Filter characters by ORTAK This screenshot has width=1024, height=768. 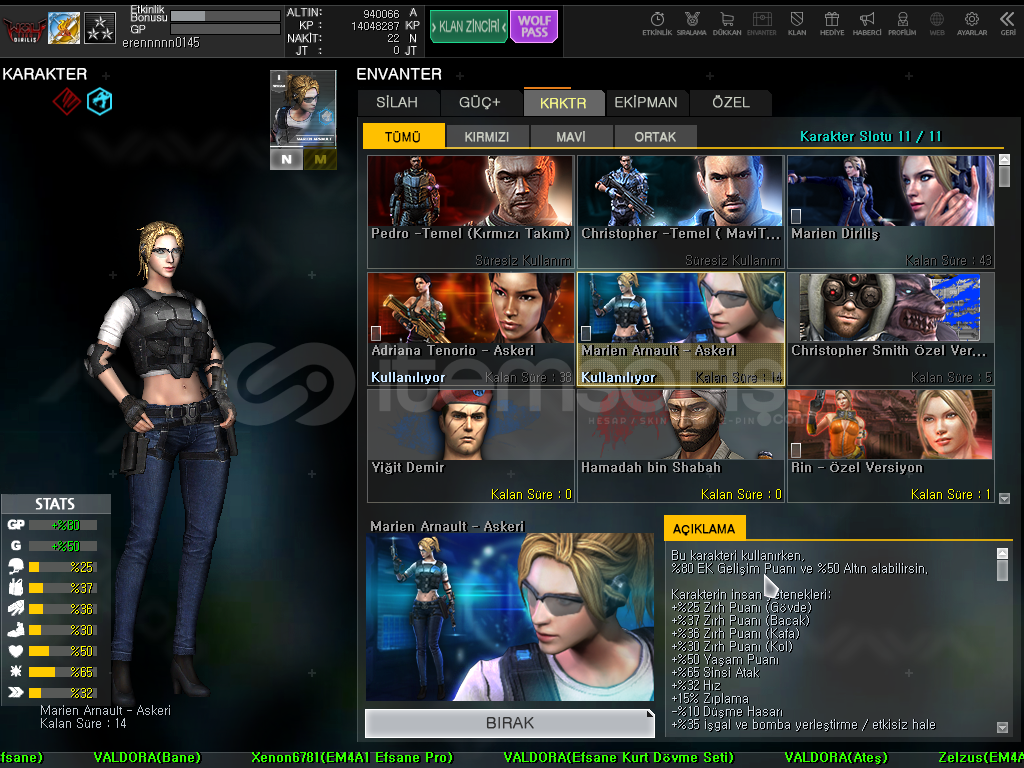click(655, 136)
